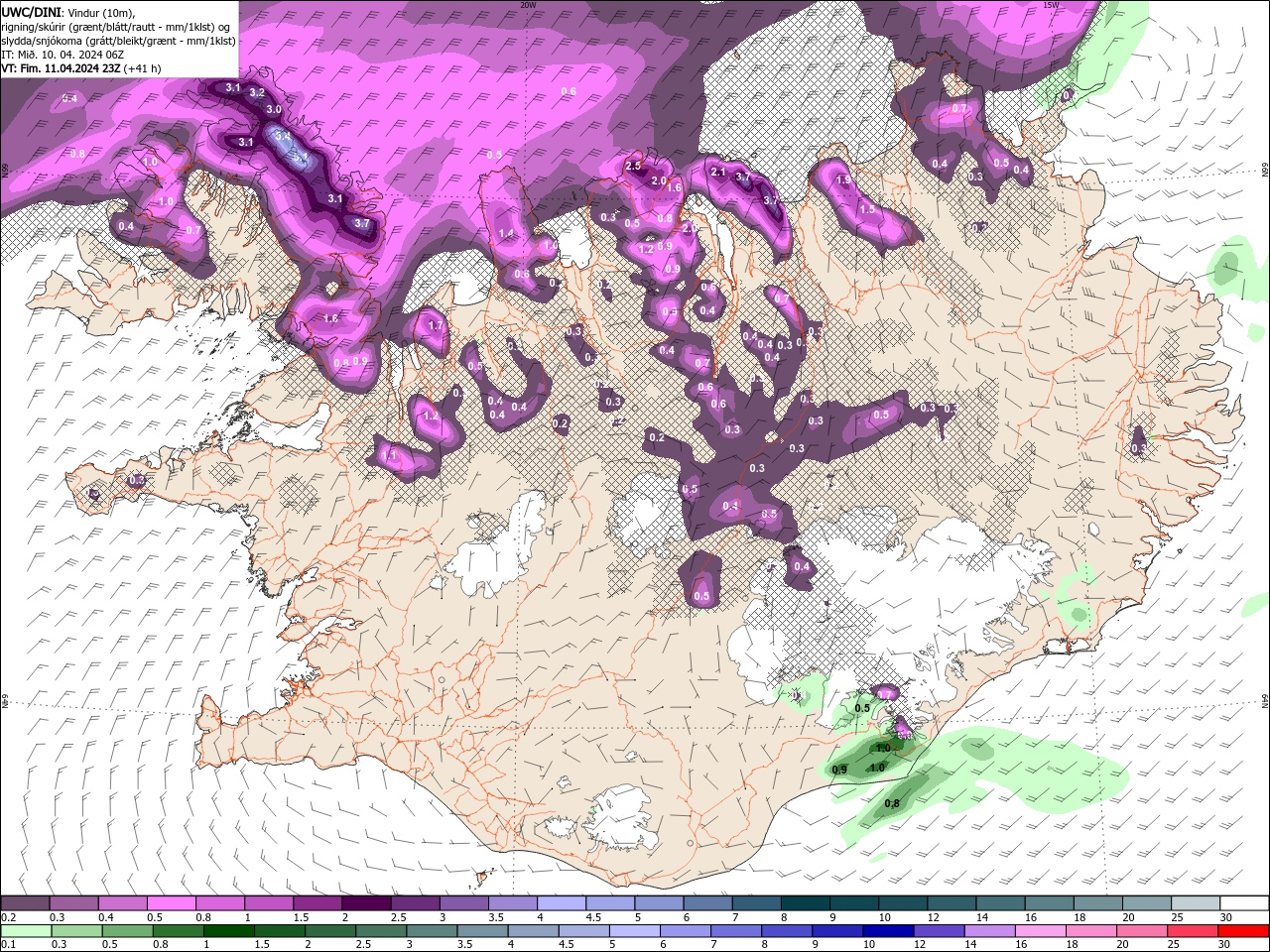Screen dimensions: 1270x952
Task: Click the '3.2' snowfall value on the map
Action: click(257, 92)
